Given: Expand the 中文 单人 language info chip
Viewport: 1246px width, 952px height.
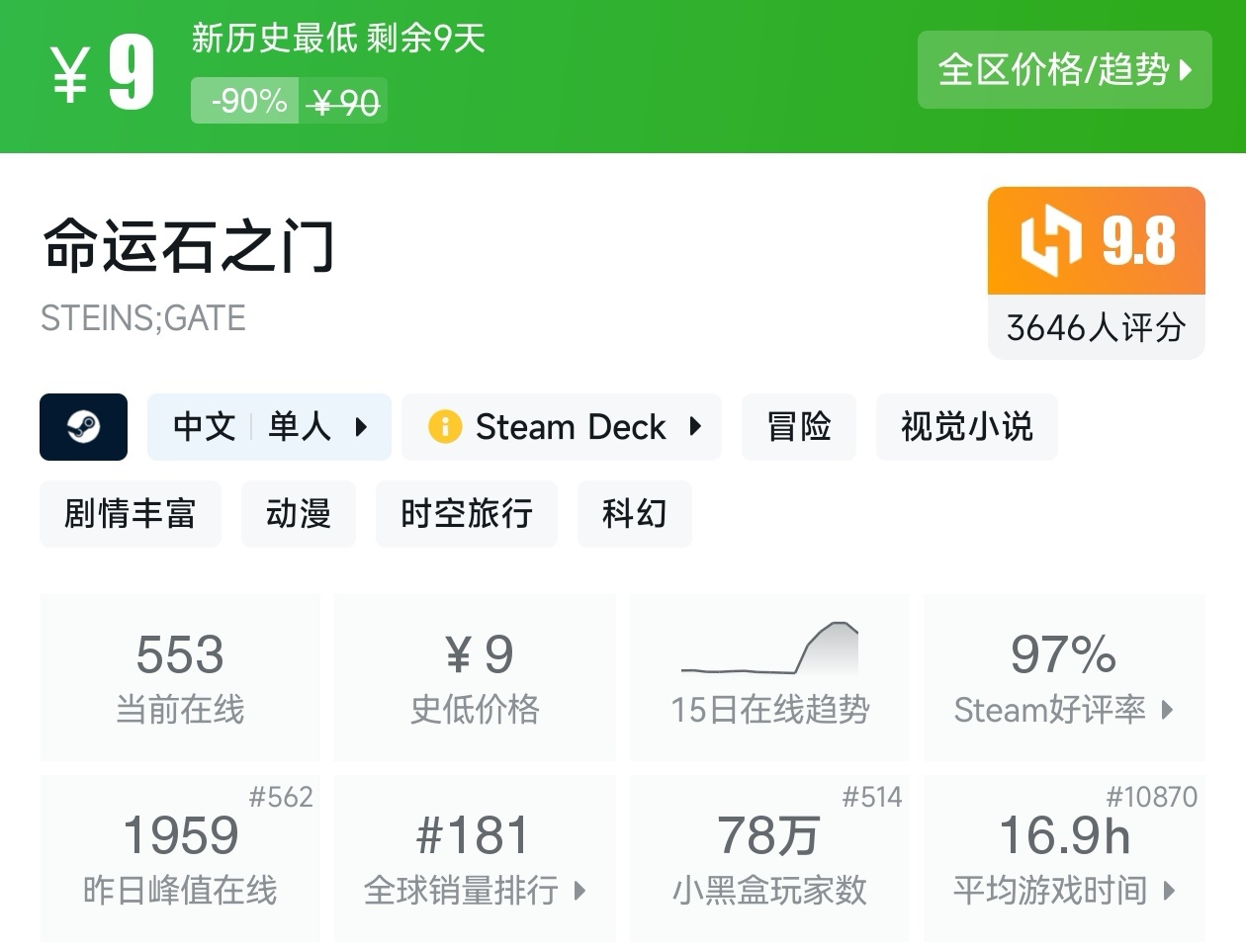Looking at the screenshot, I should tap(269, 427).
